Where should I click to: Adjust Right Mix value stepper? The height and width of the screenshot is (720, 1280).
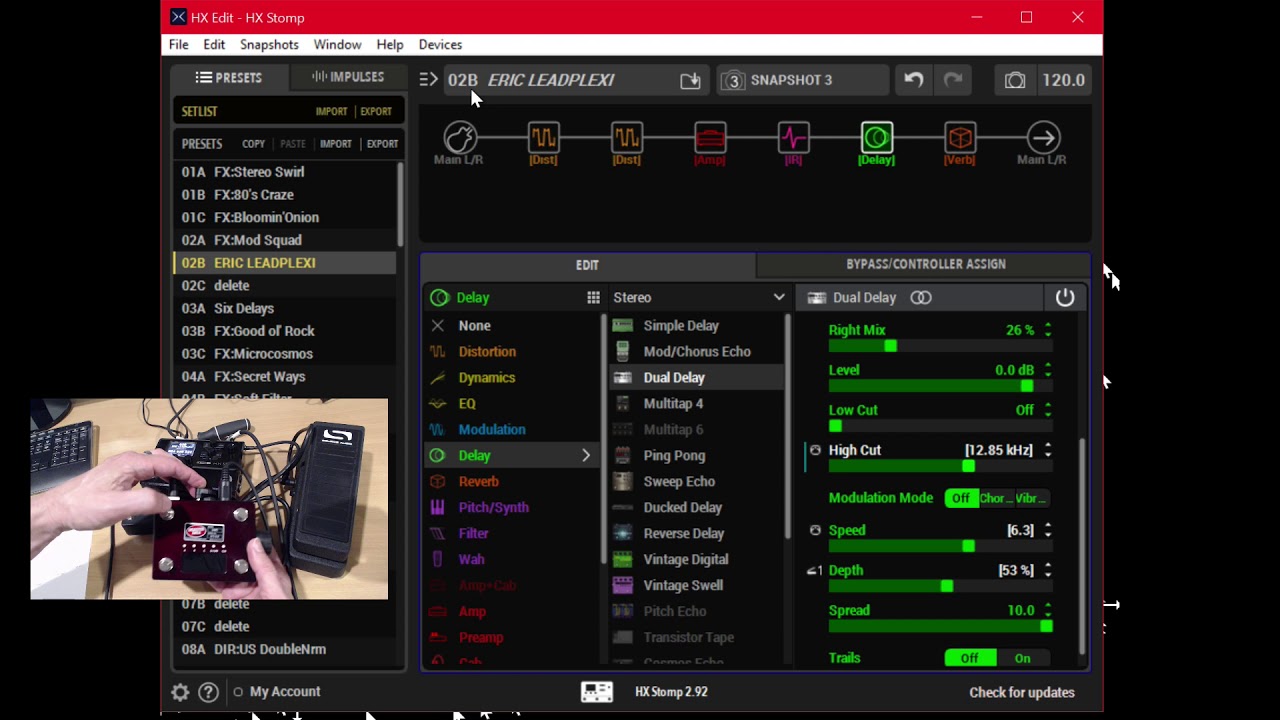[x=1047, y=330]
